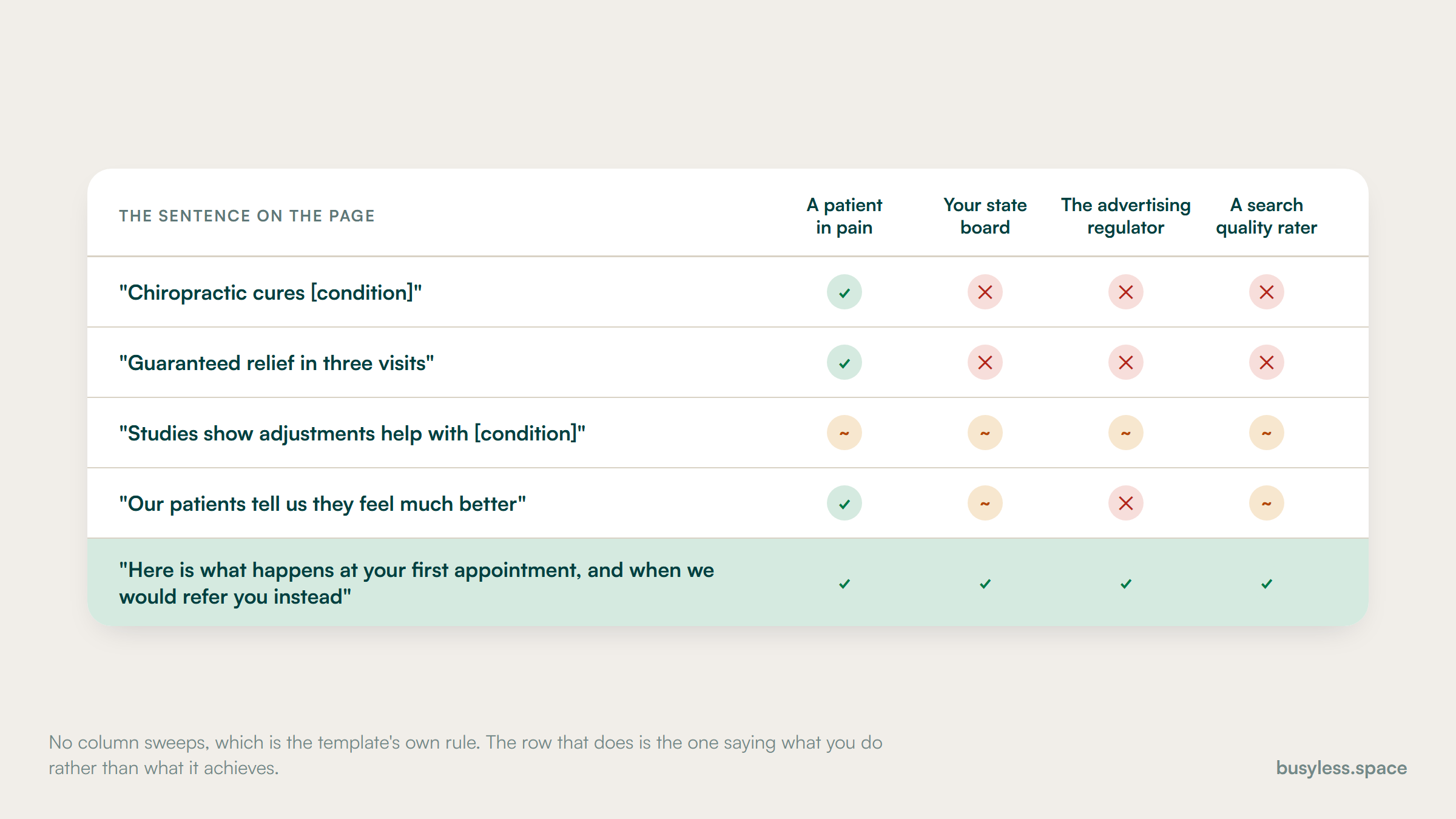Select the 'Chiropractic cures [condition]' sentence

pos(271,292)
